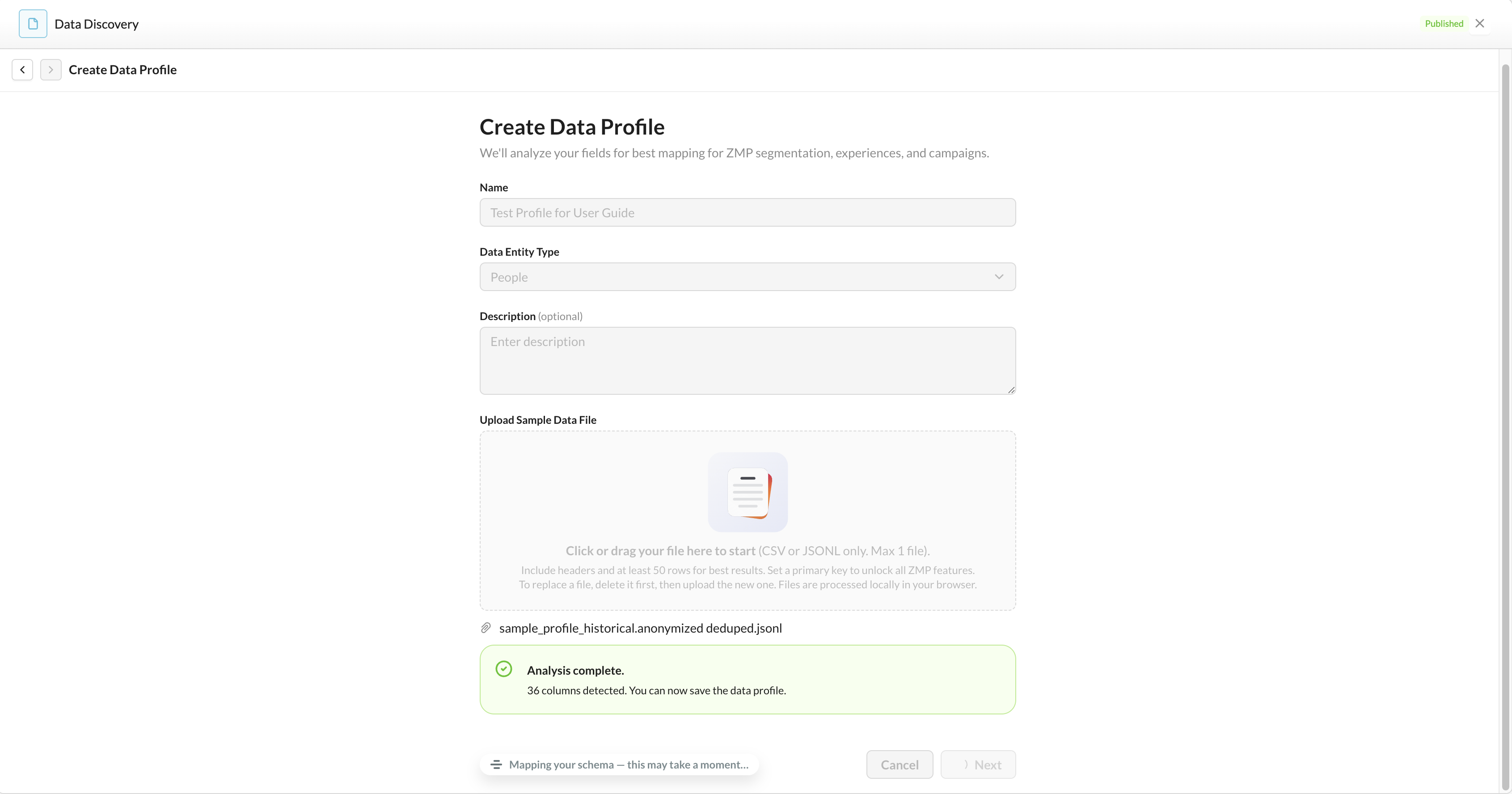Viewport: 1512px width, 794px height.
Task: Expand the People dropdown chevron arrow
Action: (999, 277)
